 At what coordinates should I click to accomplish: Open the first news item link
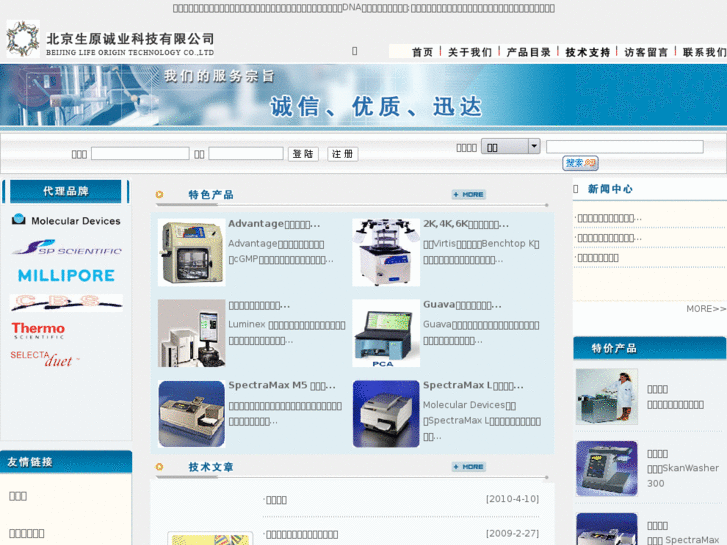coord(610,218)
